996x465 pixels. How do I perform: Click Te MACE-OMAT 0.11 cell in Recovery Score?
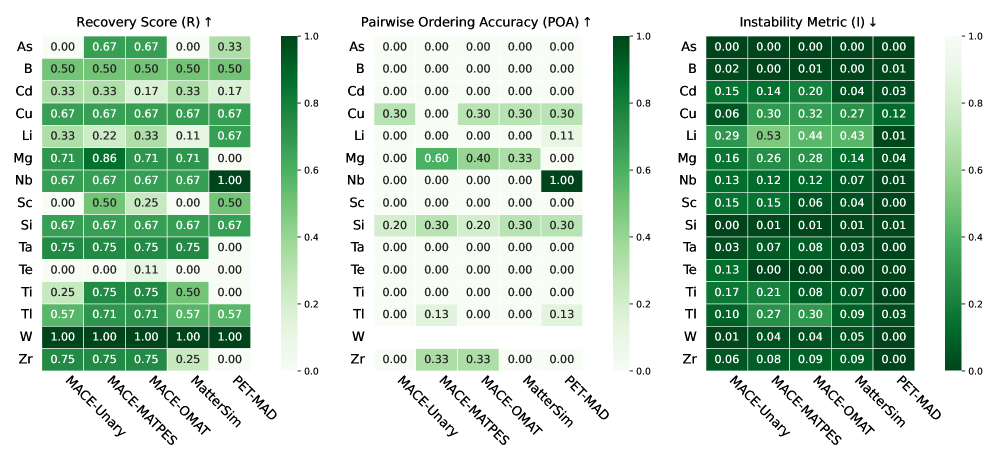click(x=148, y=270)
